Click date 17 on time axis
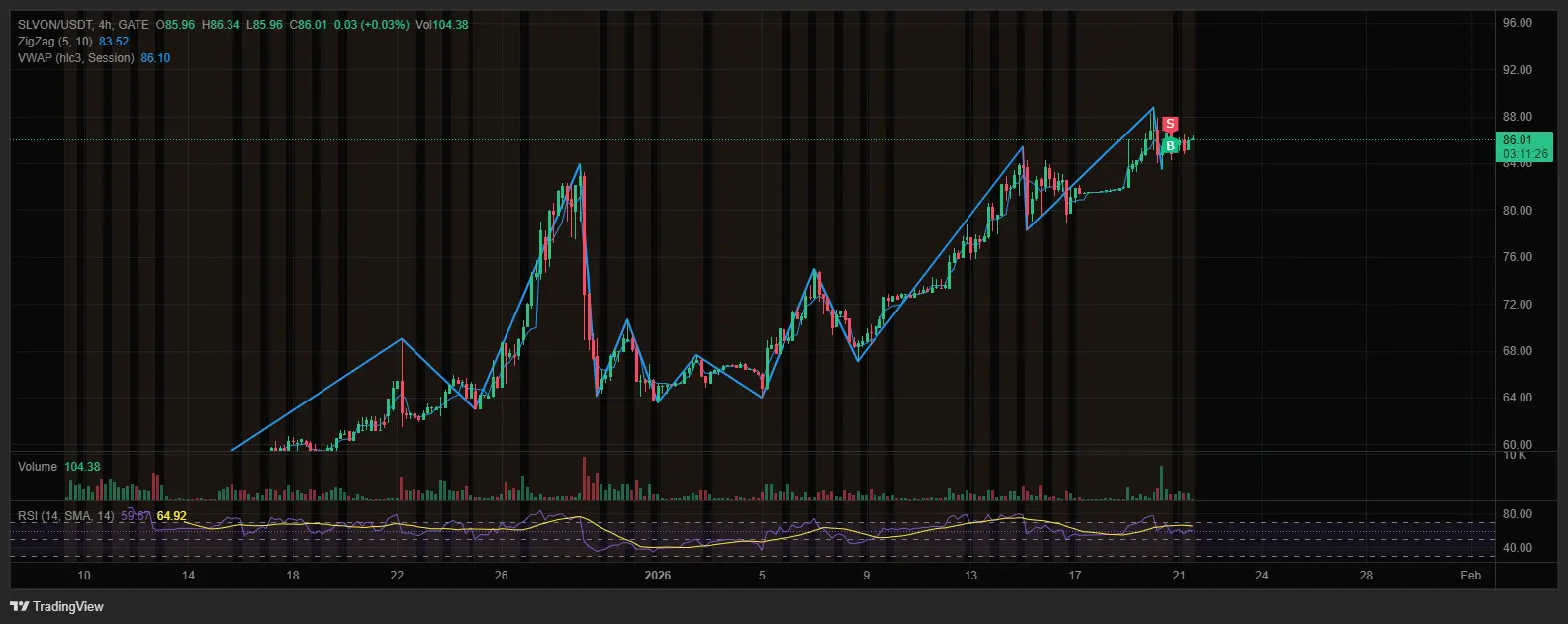The height and width of the screenshot is (624, 1568). pos(1074,576)
